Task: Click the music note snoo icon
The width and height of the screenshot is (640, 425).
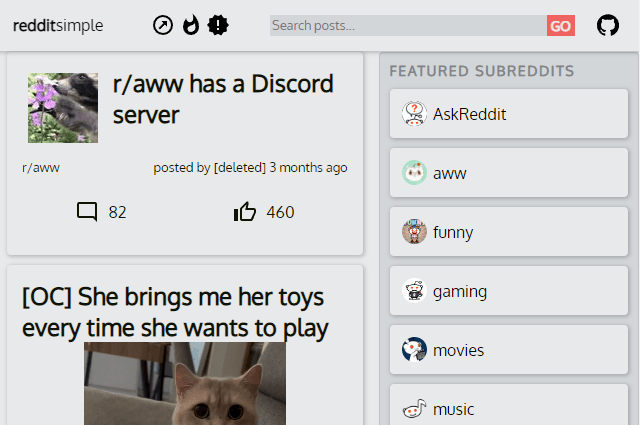Action: (x=414, y=409)
